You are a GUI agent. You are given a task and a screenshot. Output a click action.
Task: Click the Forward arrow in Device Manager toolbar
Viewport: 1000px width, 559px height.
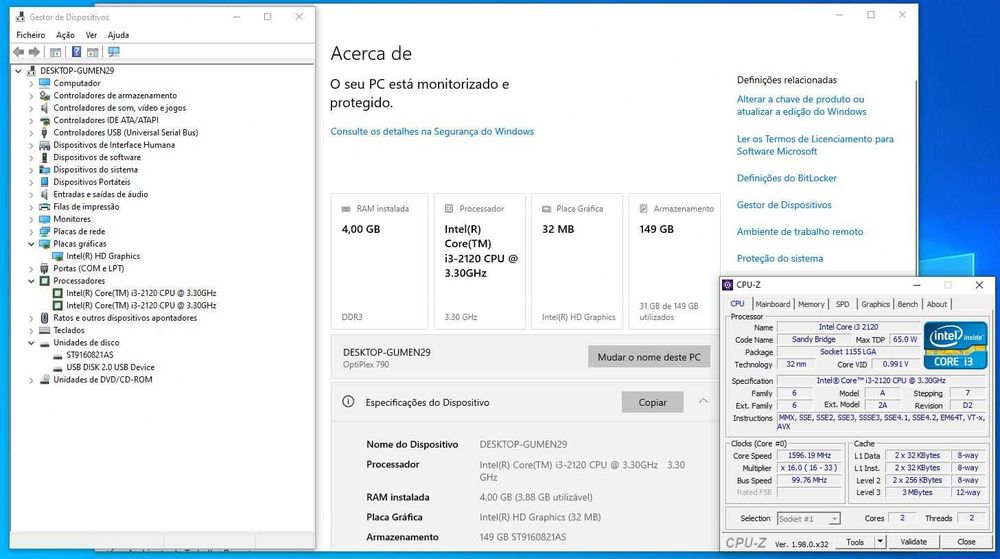(x=34, y=52)
